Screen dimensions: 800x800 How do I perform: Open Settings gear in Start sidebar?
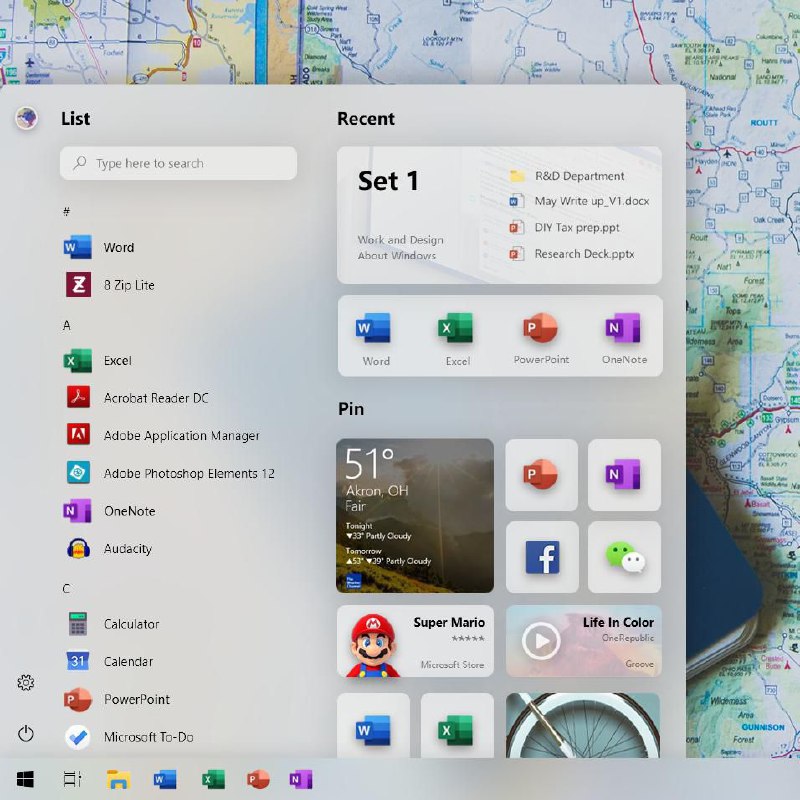(x=26, y=682)
